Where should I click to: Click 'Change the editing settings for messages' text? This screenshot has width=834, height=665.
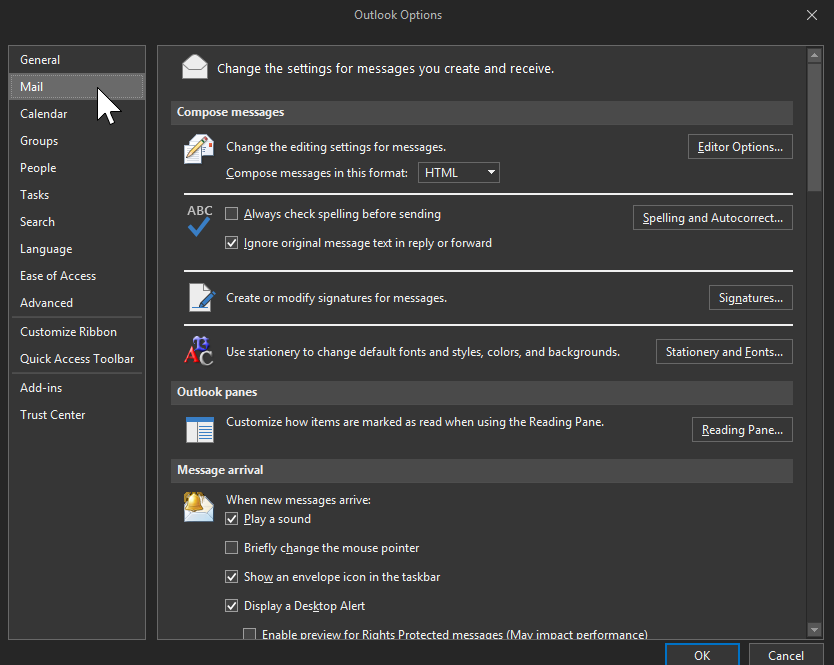[336, 147]
